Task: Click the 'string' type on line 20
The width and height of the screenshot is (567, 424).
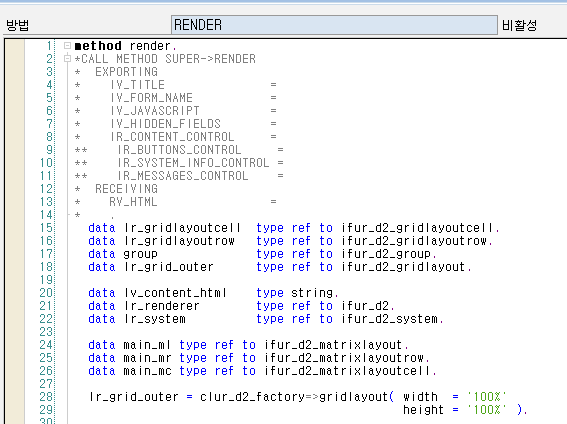Action: (x=312, y=293)
